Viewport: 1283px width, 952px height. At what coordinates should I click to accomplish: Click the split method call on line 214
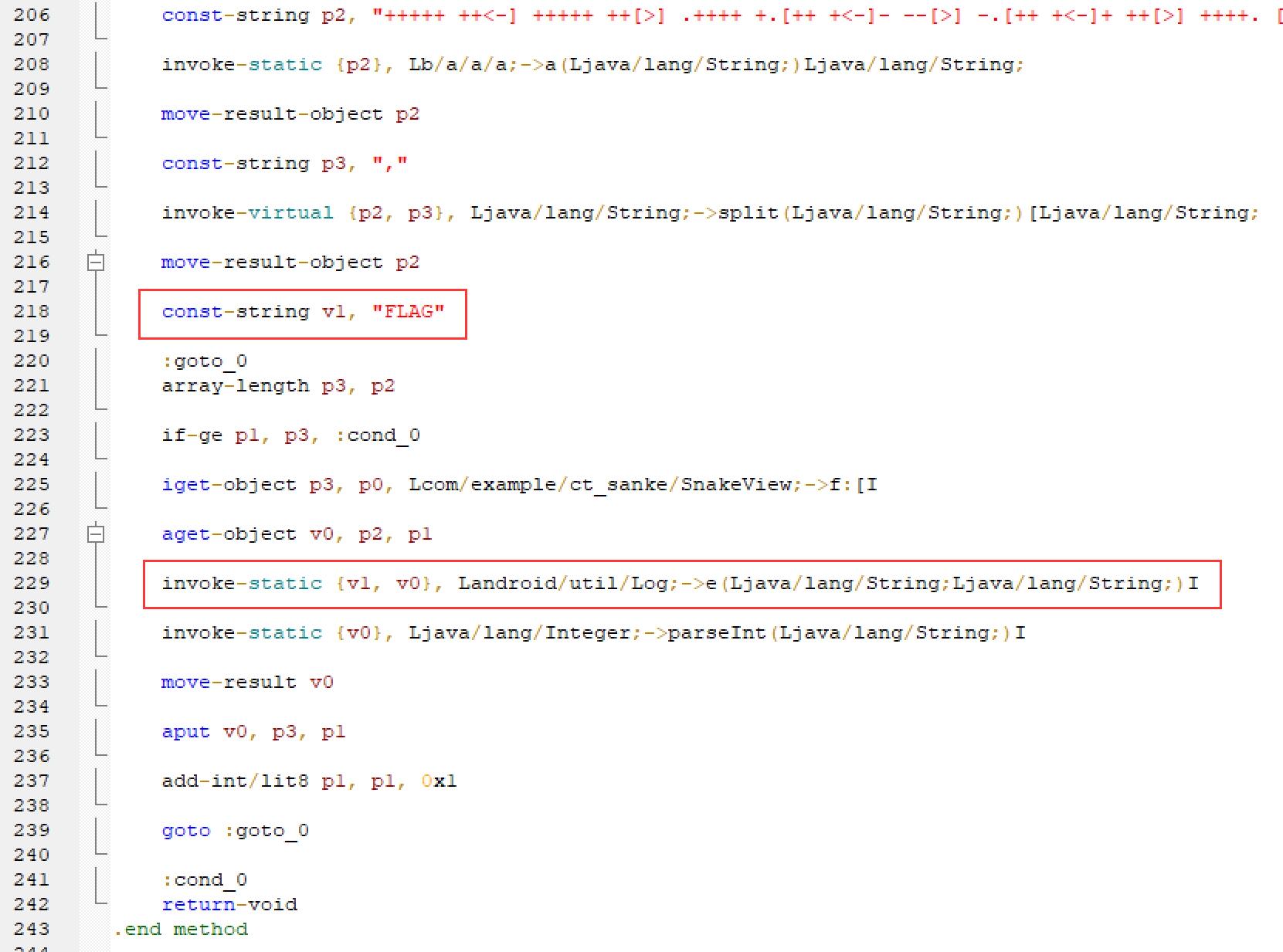click(748, 213)
